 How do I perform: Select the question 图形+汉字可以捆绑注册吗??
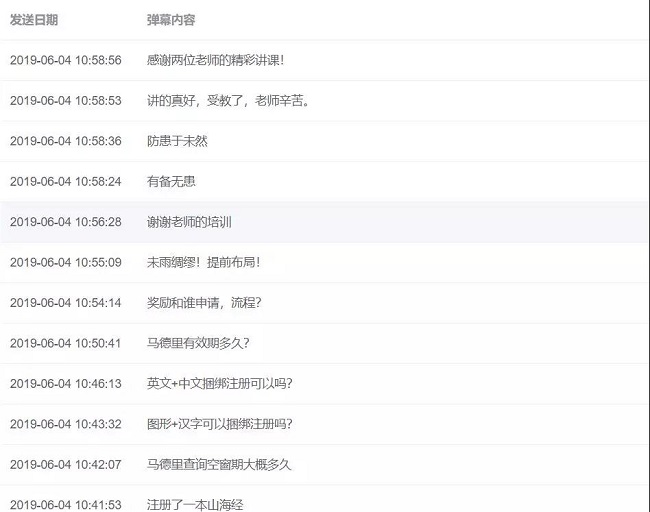coord(219,424)
